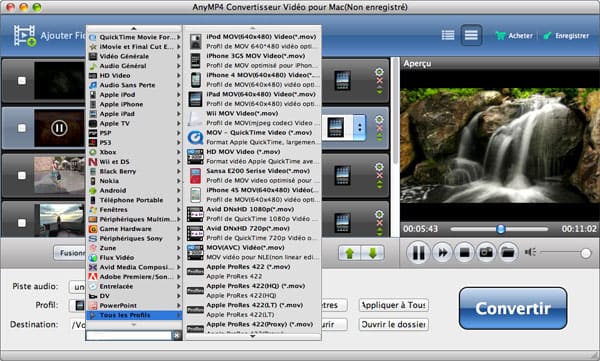Screen dimensions: 600x361
Task: Select Android category
Action: click(135, 190)
